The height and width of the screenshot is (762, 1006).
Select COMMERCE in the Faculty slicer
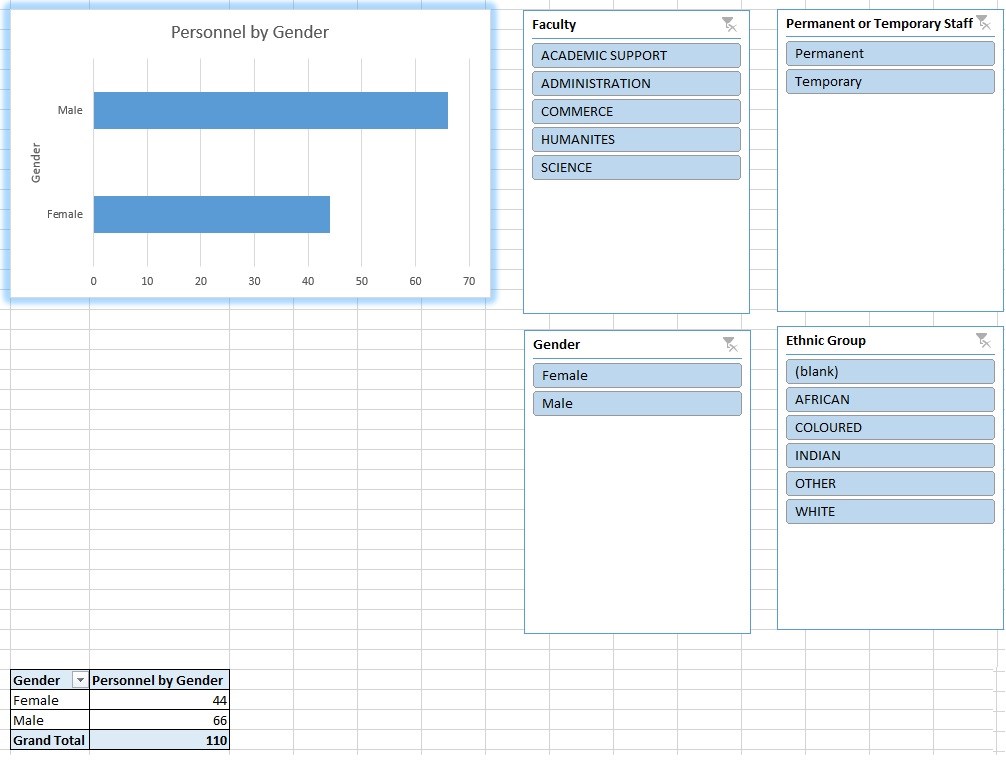[x=636, y=111]
